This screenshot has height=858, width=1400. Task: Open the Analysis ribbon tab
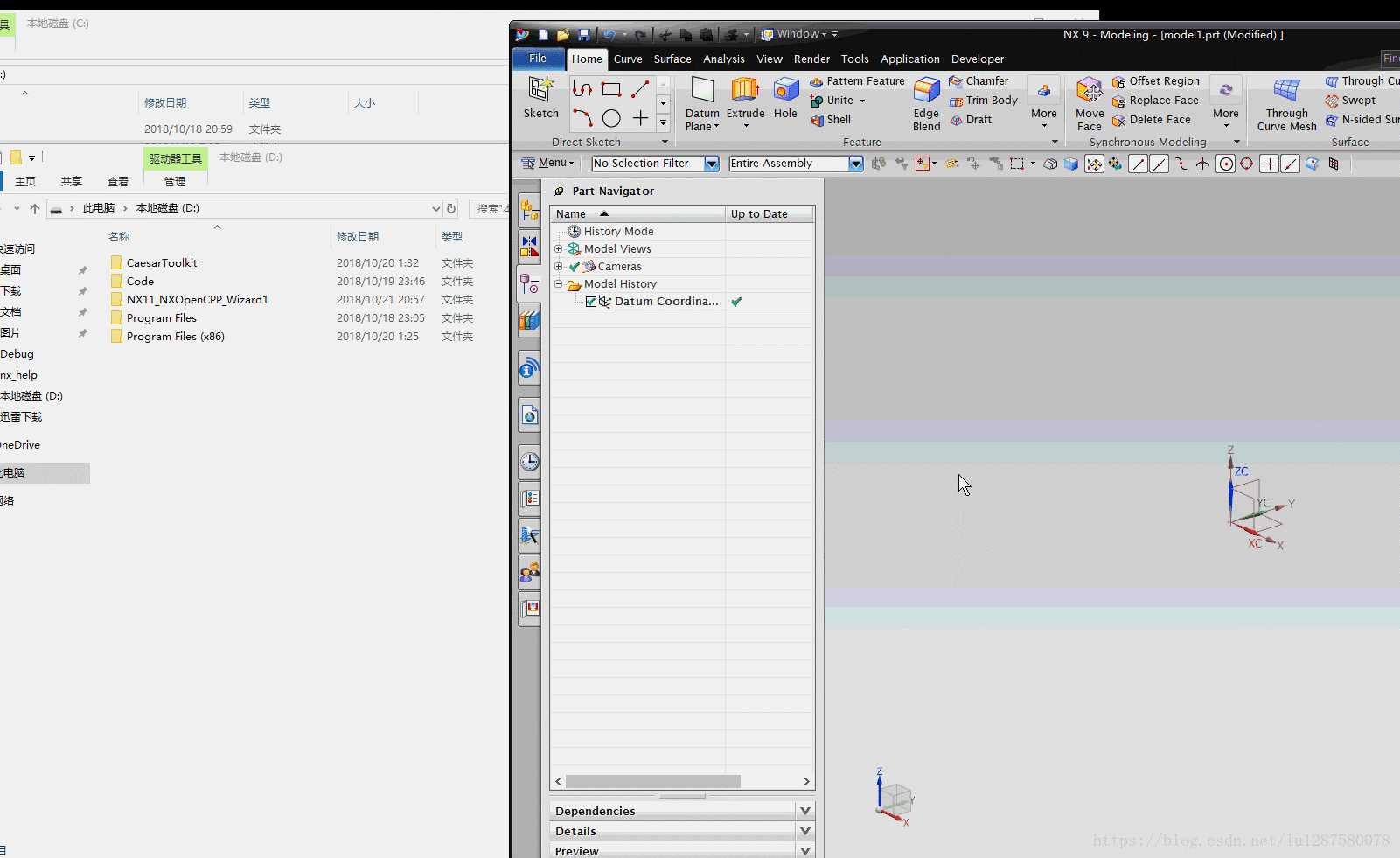pyautogui.click(x=724, y=59)
